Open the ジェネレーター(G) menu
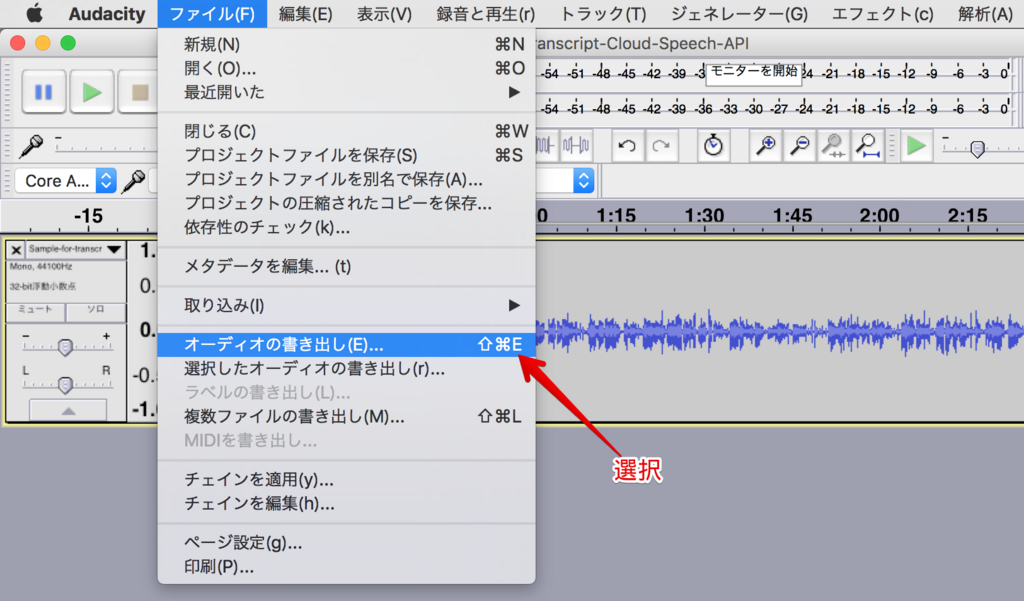Viewport: 1024px width, 601px height. click(x=739, y=14)
